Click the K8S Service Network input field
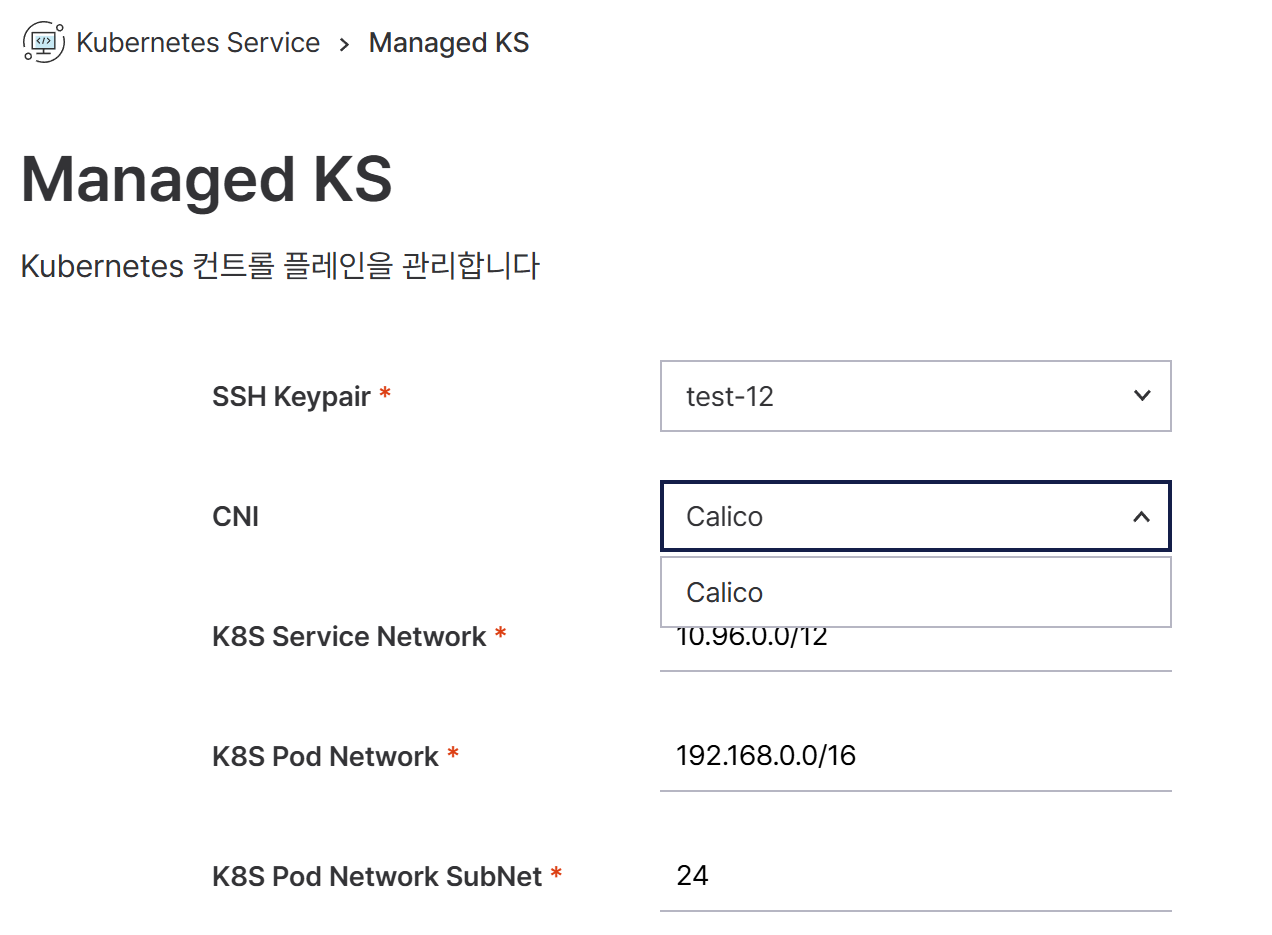1272x935 pixels. 915,645
